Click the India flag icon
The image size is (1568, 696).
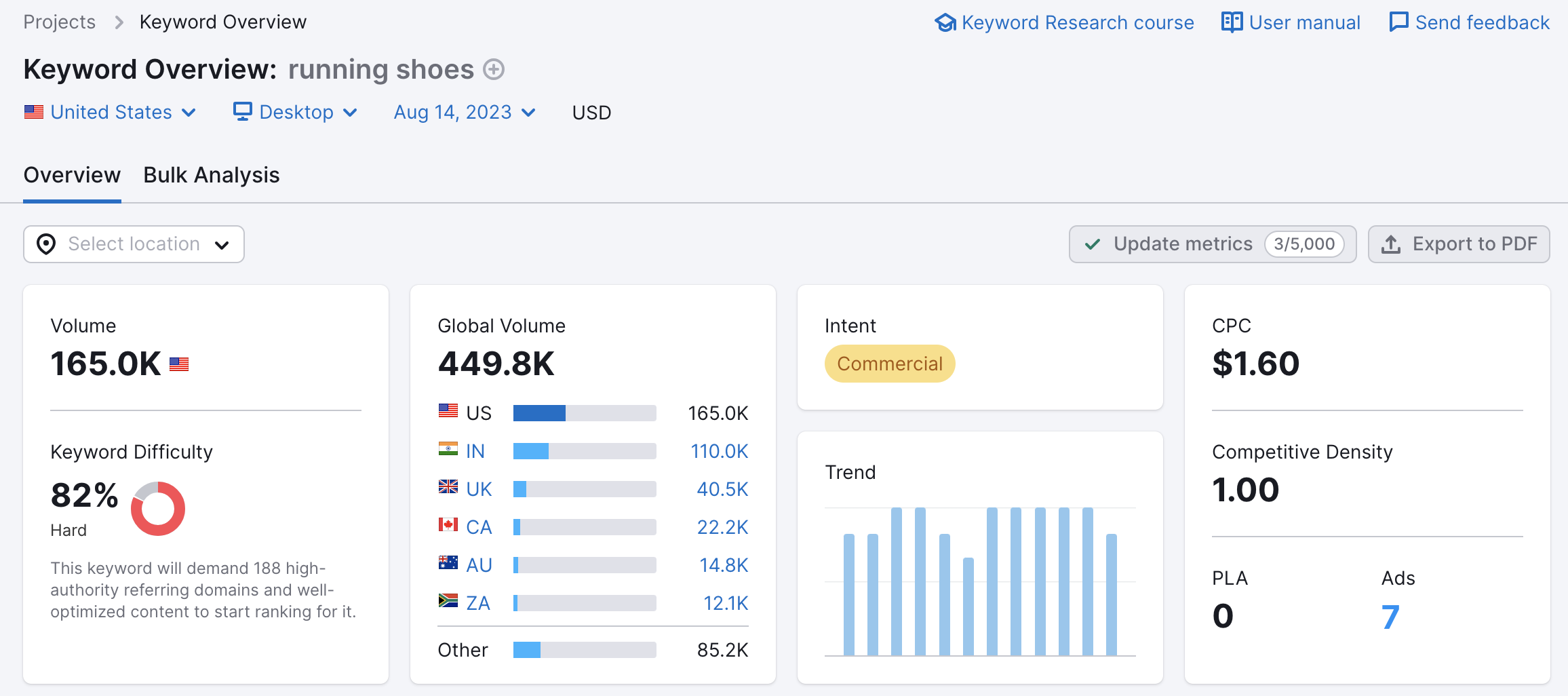pos(448,450)
